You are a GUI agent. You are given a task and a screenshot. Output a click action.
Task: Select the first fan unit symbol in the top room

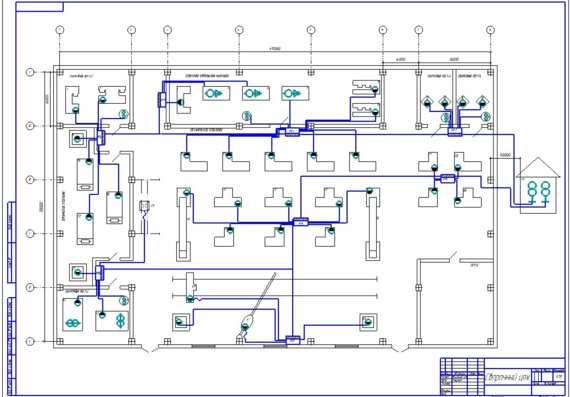tap(216, 93)
